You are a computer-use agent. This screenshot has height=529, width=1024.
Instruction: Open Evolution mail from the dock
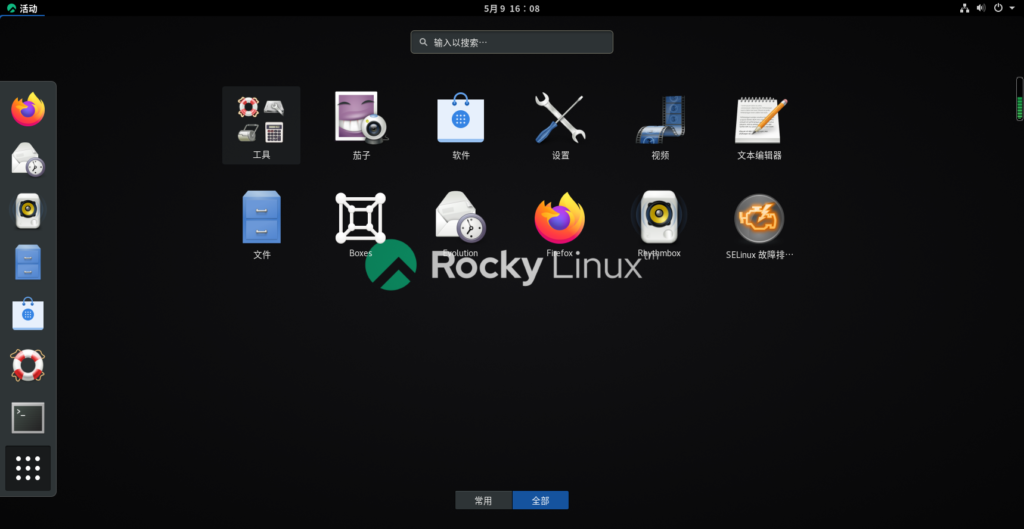click(28, 159)
